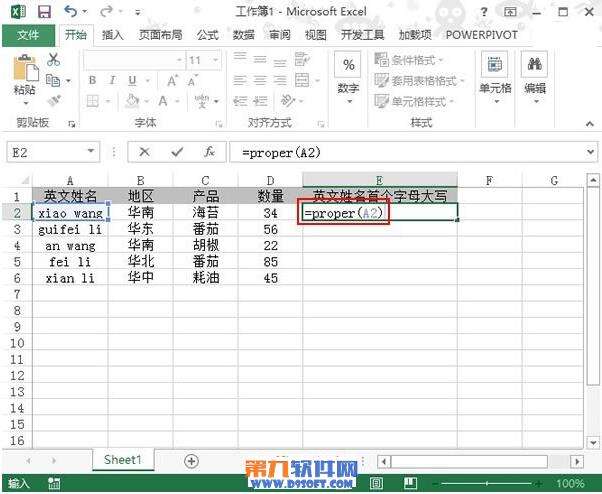Toggle align right icon
The image size is (602, 494).
(280, 80)
